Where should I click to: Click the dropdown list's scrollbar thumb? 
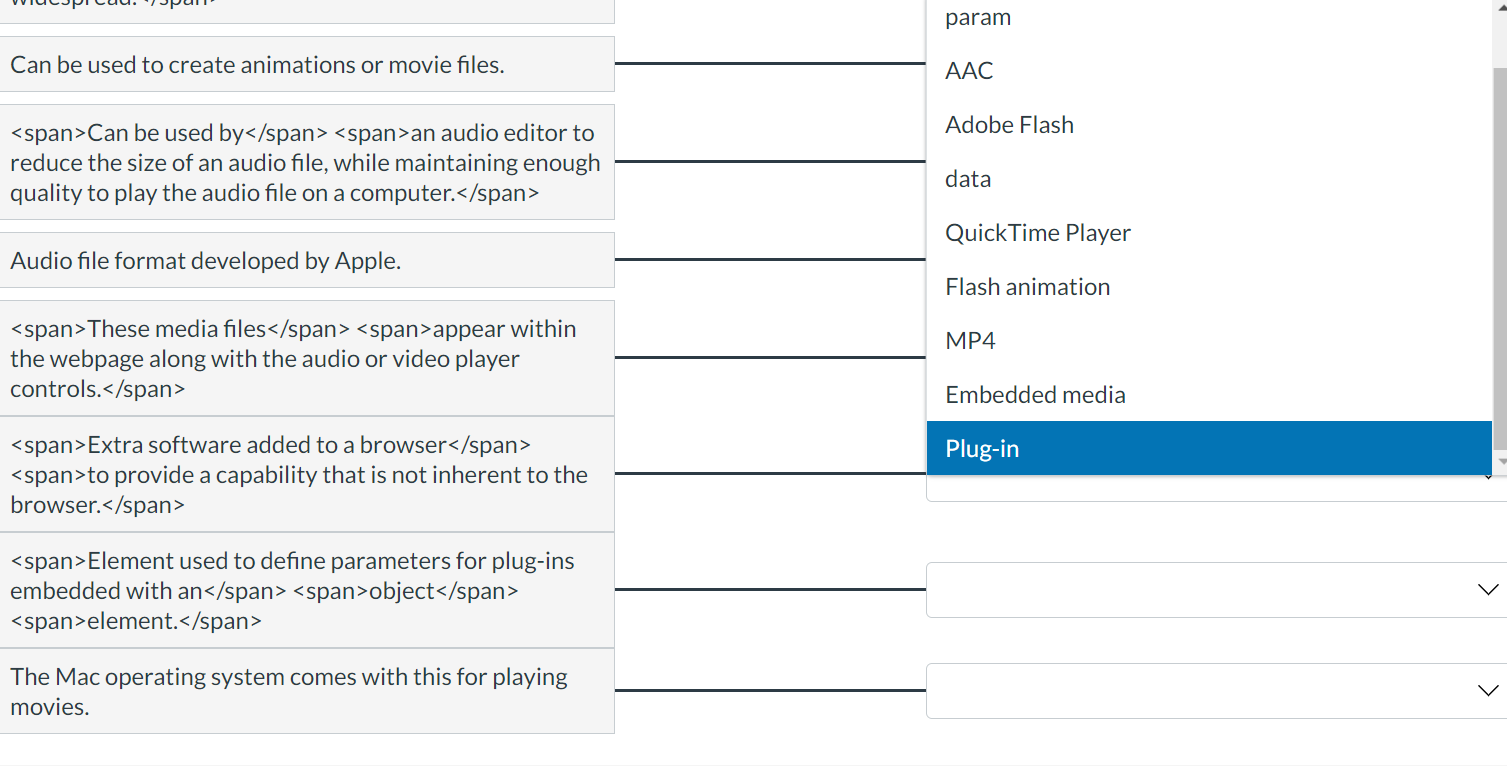click(x=1499, y=250)
